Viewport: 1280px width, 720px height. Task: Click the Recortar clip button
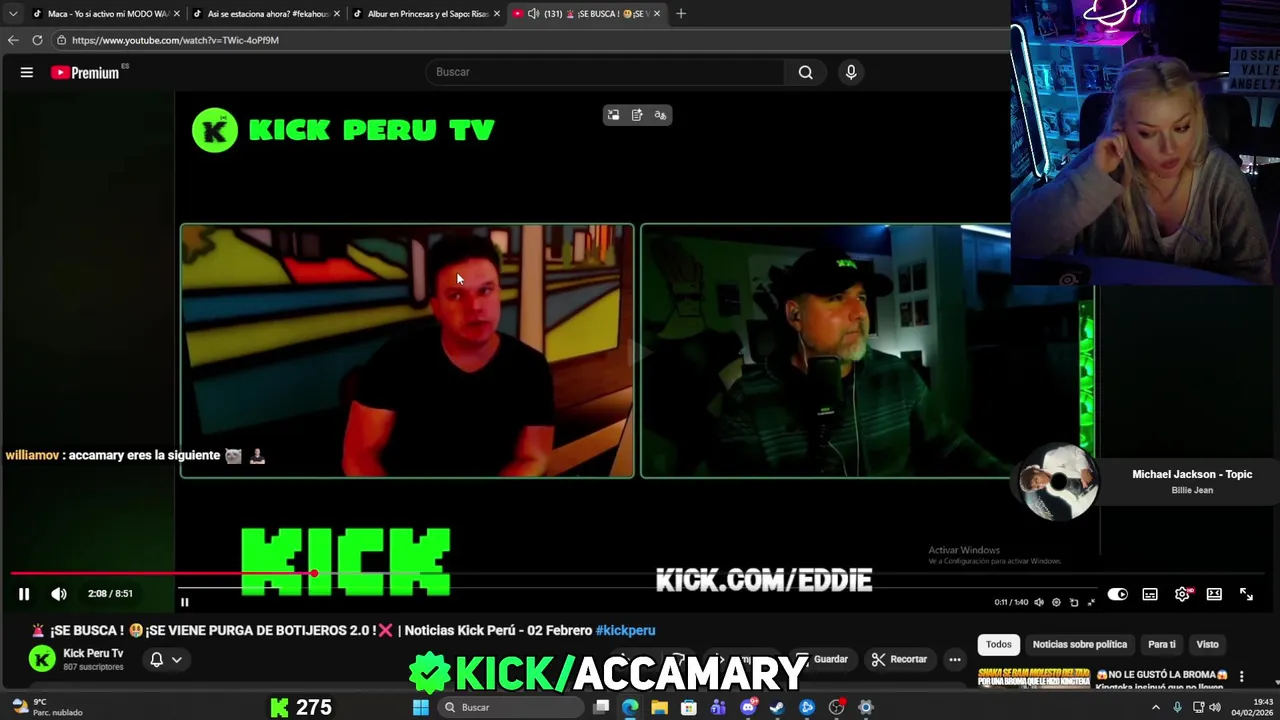point(899,659)
